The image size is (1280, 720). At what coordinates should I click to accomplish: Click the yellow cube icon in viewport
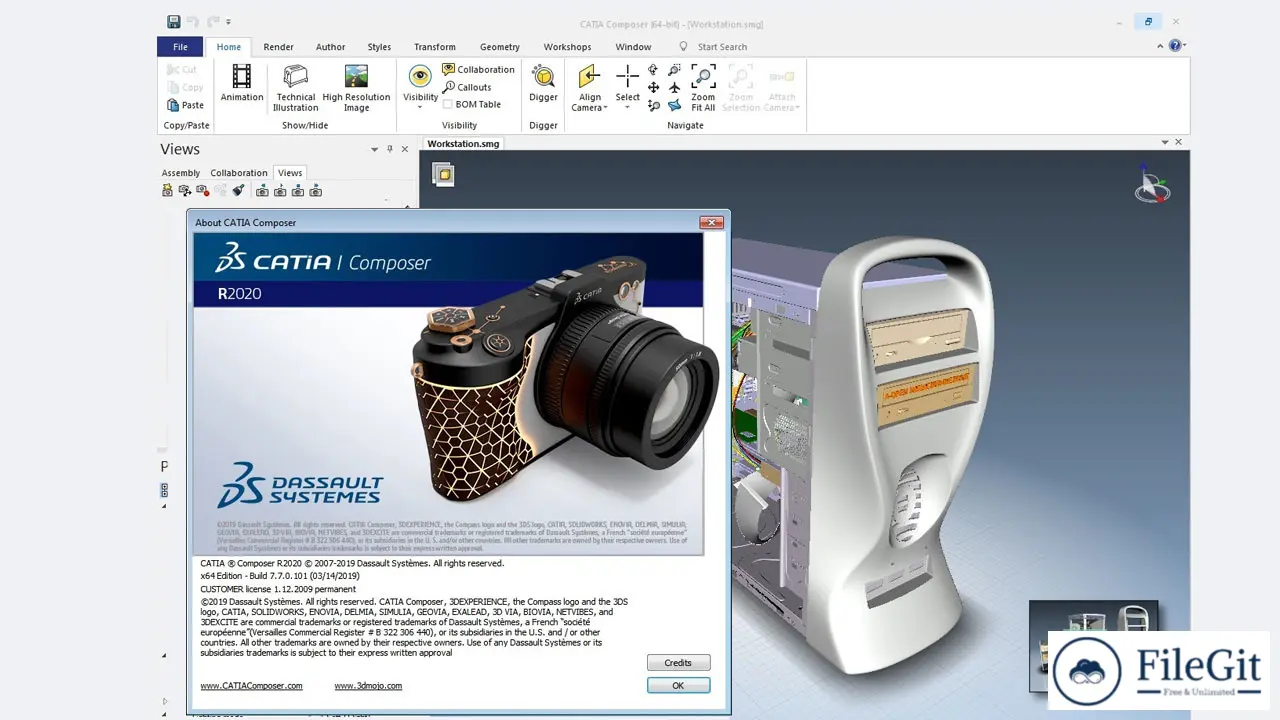point(442,175)
